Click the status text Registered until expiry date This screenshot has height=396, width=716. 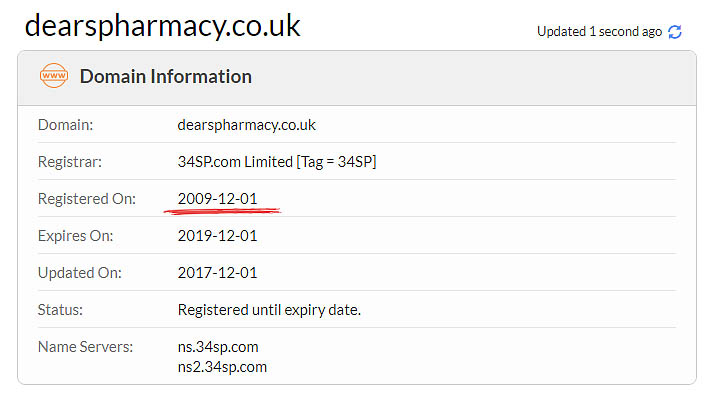click(269, 310)
